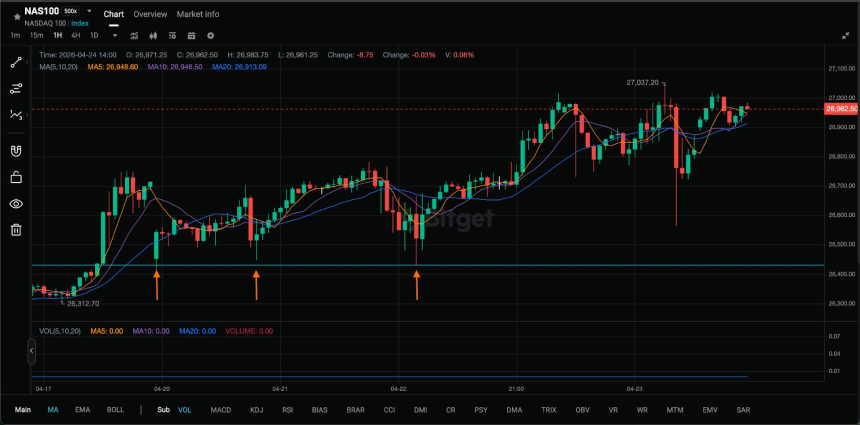This screenshot has height=425, width=860.
Task: Select the CCI sub indicator
Action: click(x=389, y=410)
